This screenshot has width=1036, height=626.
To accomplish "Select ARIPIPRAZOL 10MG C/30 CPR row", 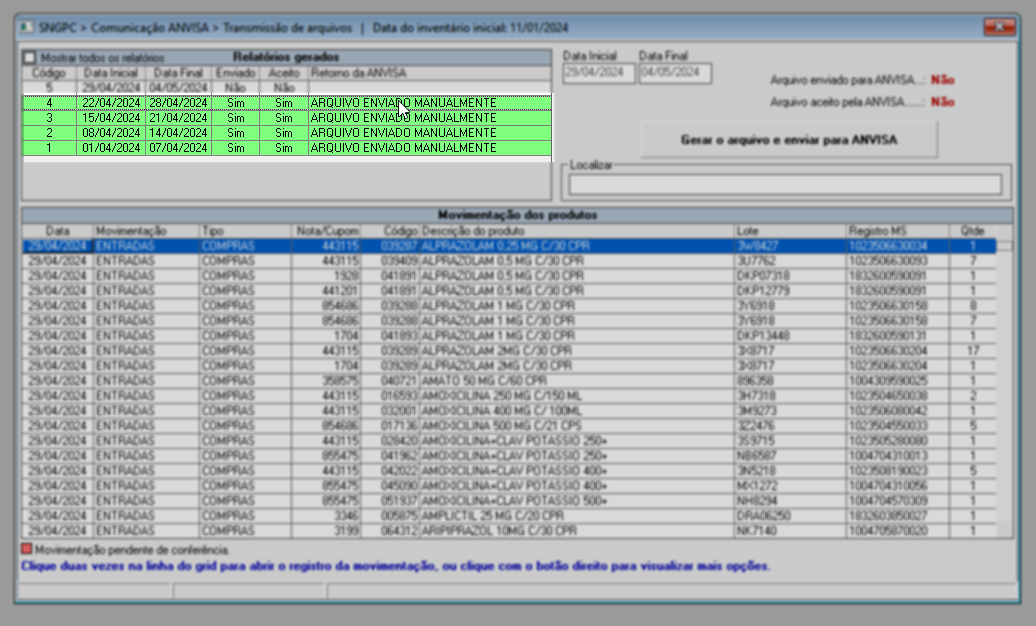I will (x=509, y=531).
